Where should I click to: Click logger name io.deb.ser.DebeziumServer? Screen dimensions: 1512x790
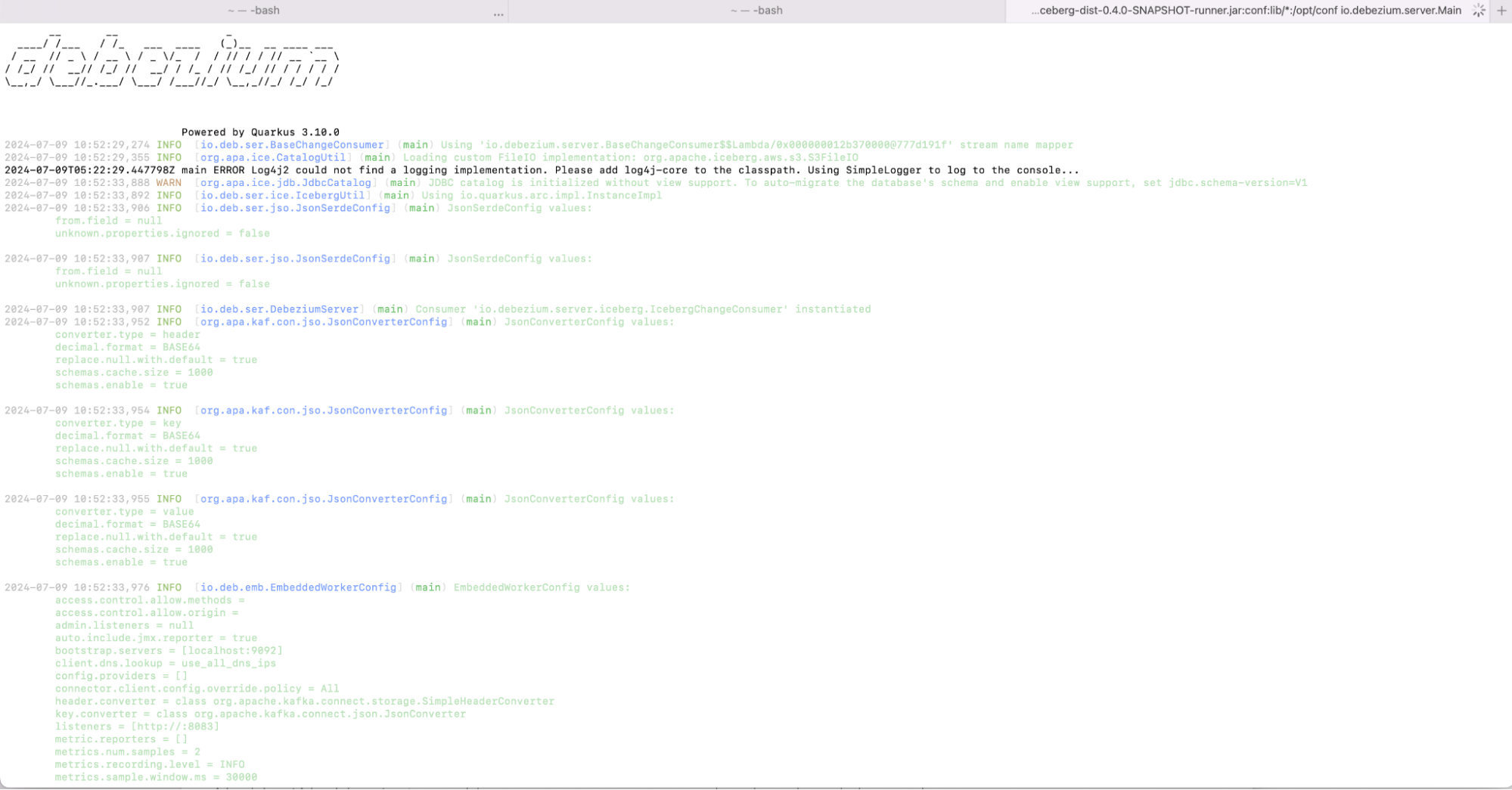tap(279, 309)
